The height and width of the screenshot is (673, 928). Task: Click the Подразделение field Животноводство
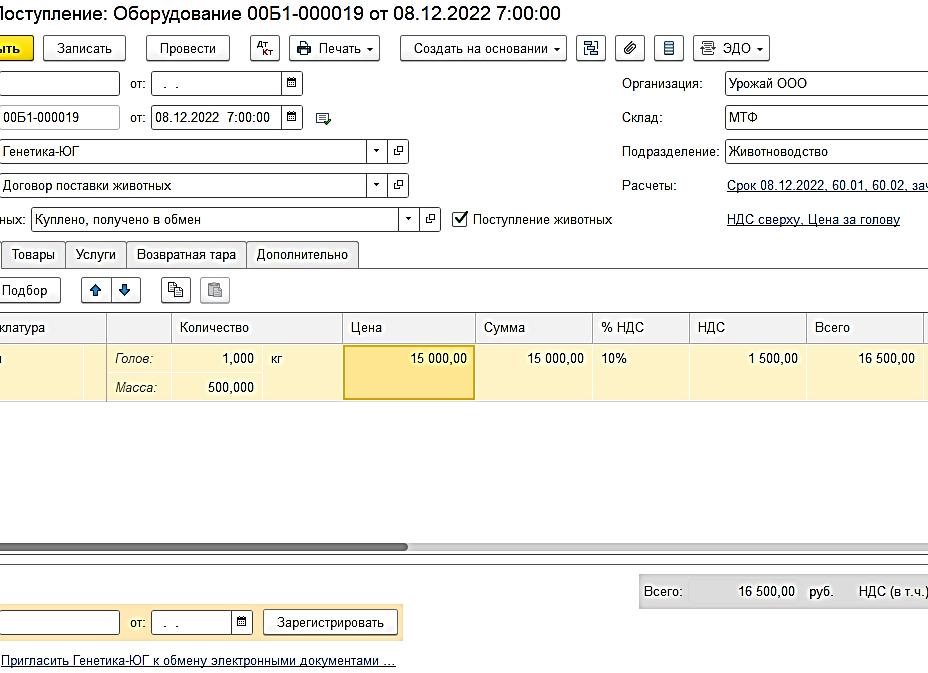click(826, 152)
